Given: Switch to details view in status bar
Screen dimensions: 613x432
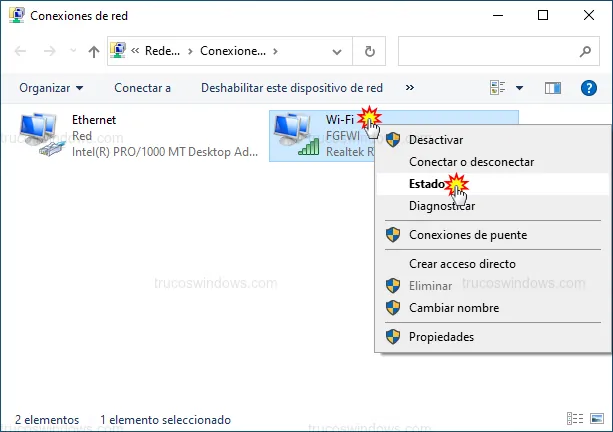Looking at the screenshot, I should click(x=575, y=418).
